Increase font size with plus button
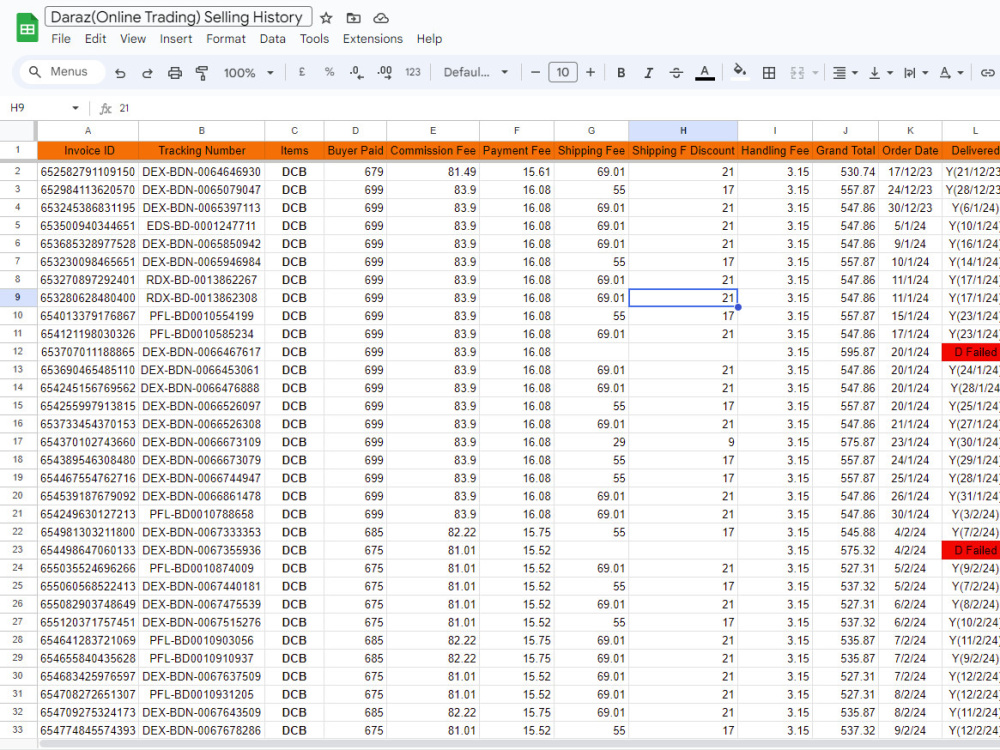Screen dimensions: 1000x750 (x=591, y=72)
